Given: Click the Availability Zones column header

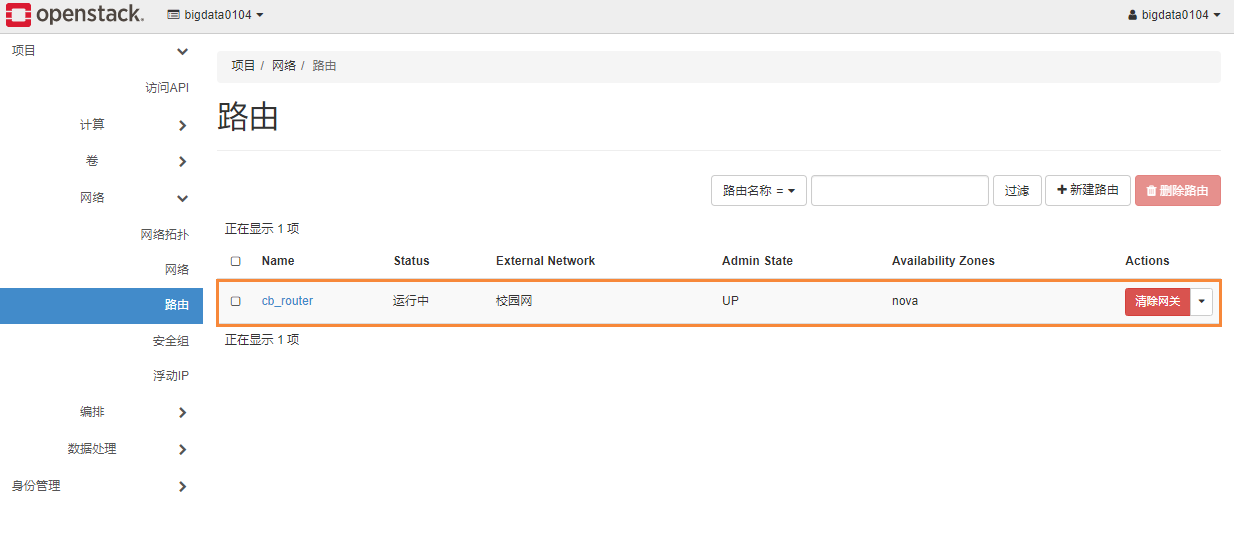Looking at the screenshot, I should coord(943,261).
